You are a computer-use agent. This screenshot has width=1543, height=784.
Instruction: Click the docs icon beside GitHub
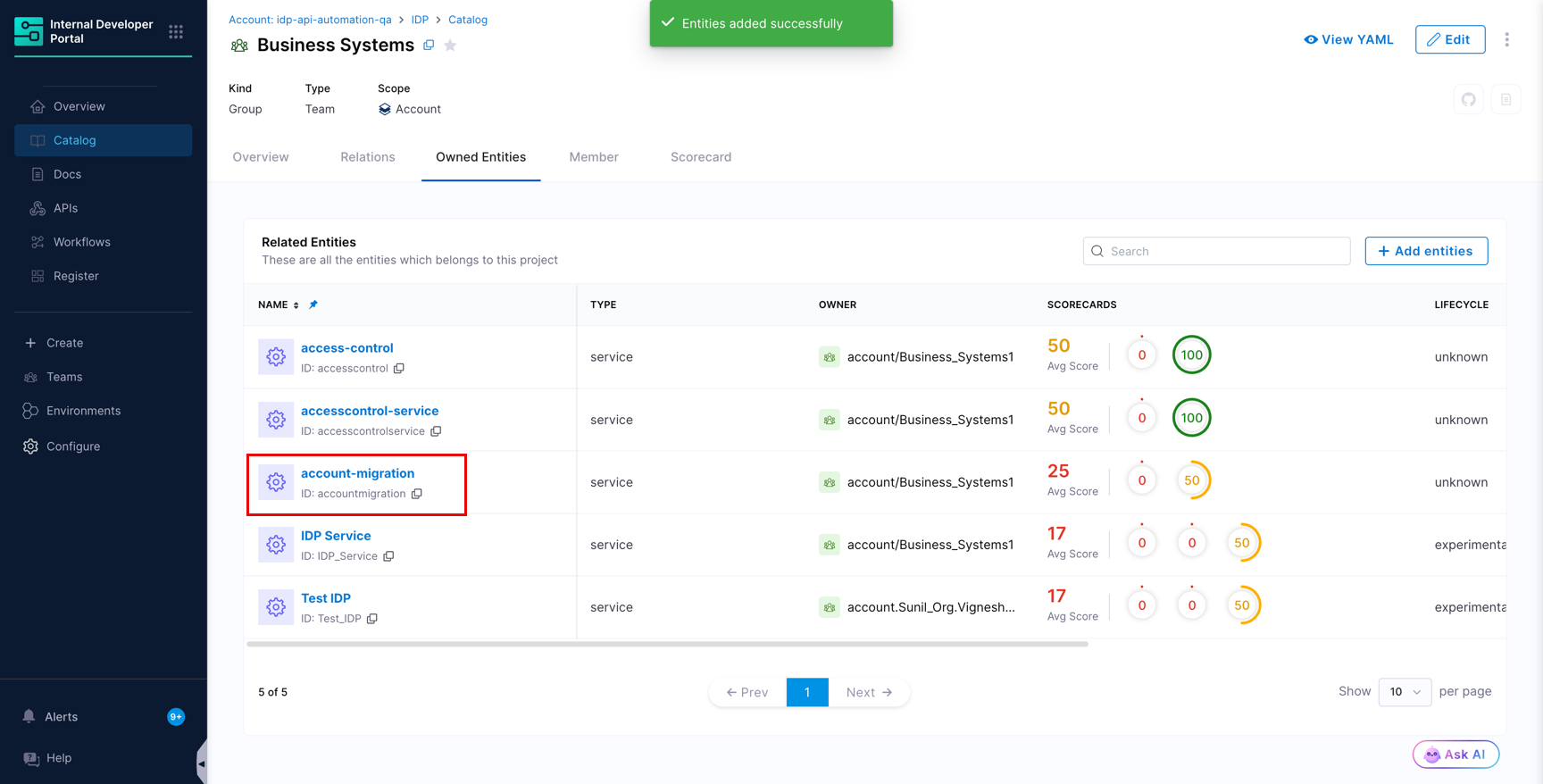click(x=1505, y=99)
